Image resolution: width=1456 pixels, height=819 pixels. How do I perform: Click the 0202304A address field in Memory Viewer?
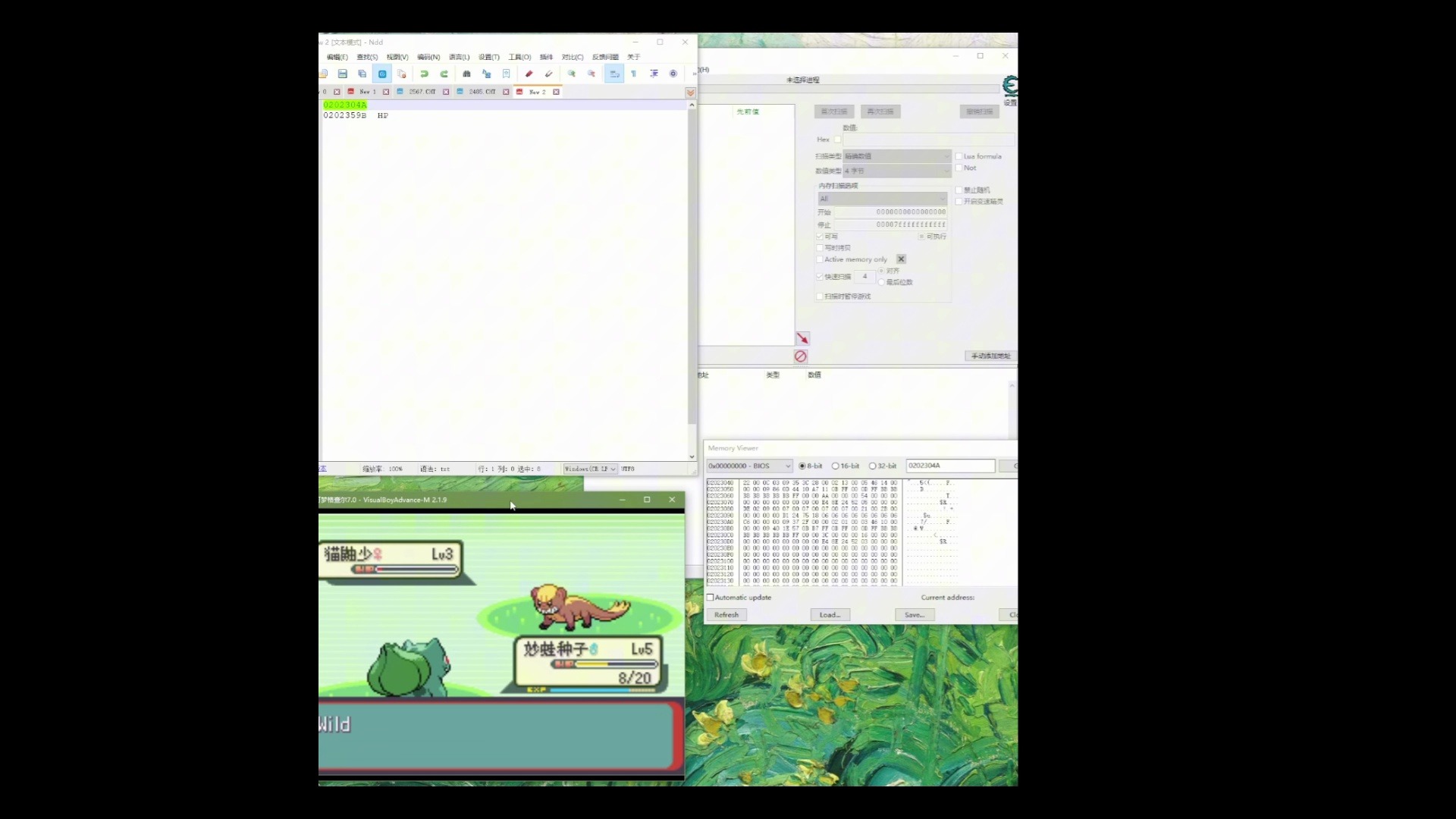coord(950,466)
